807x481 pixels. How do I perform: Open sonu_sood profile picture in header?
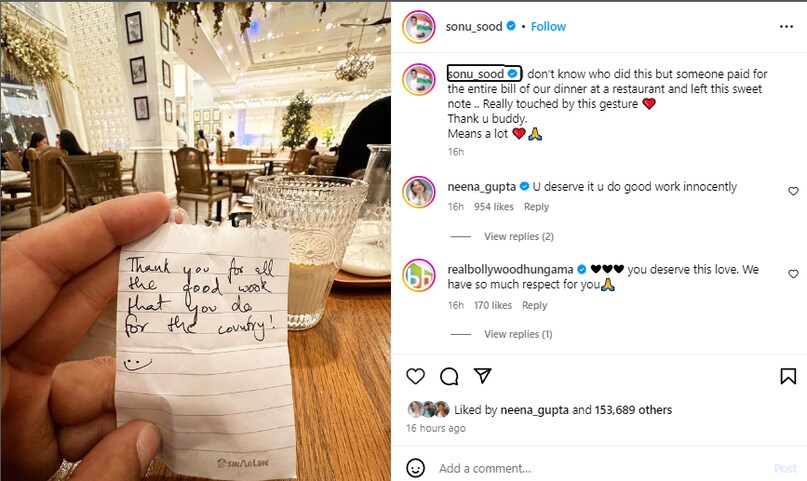[x=418, y=27]
